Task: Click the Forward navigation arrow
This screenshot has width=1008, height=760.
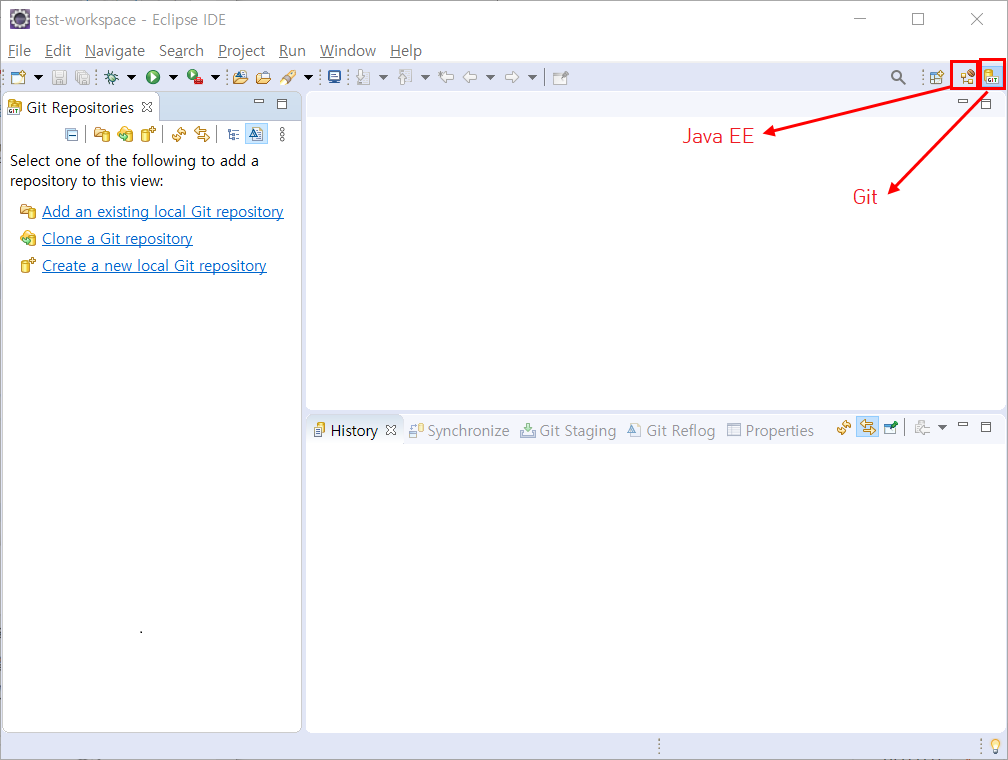Action: 512,78
